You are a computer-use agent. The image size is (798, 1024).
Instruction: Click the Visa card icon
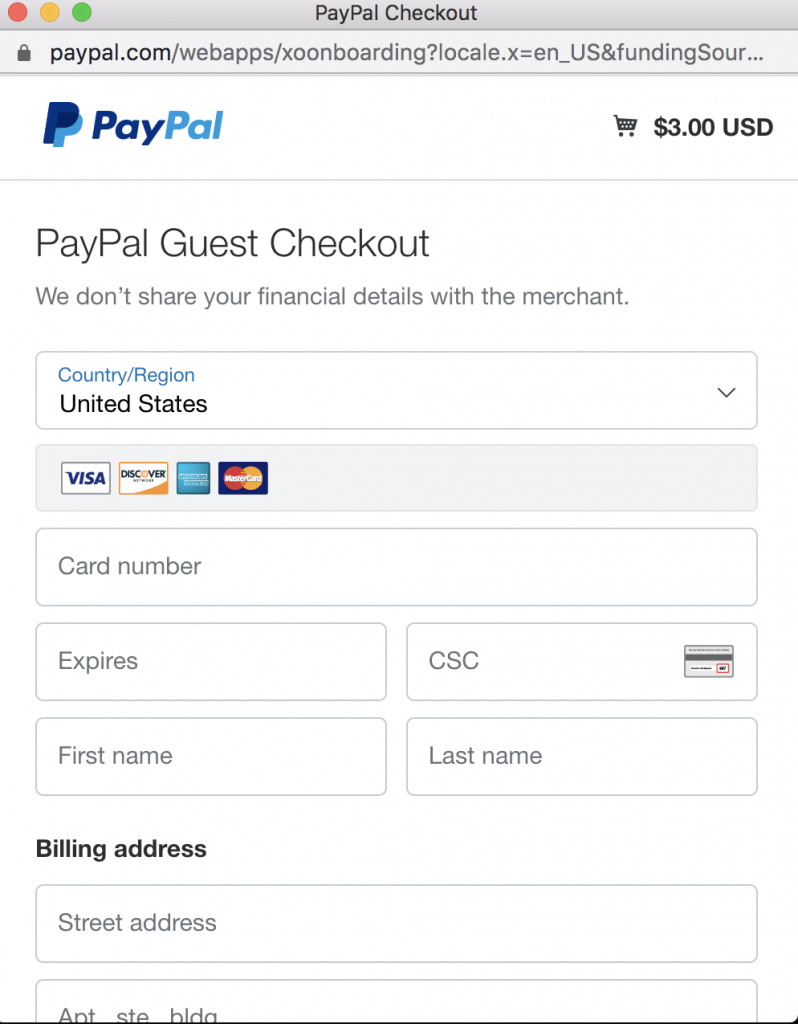click(85, 478)
